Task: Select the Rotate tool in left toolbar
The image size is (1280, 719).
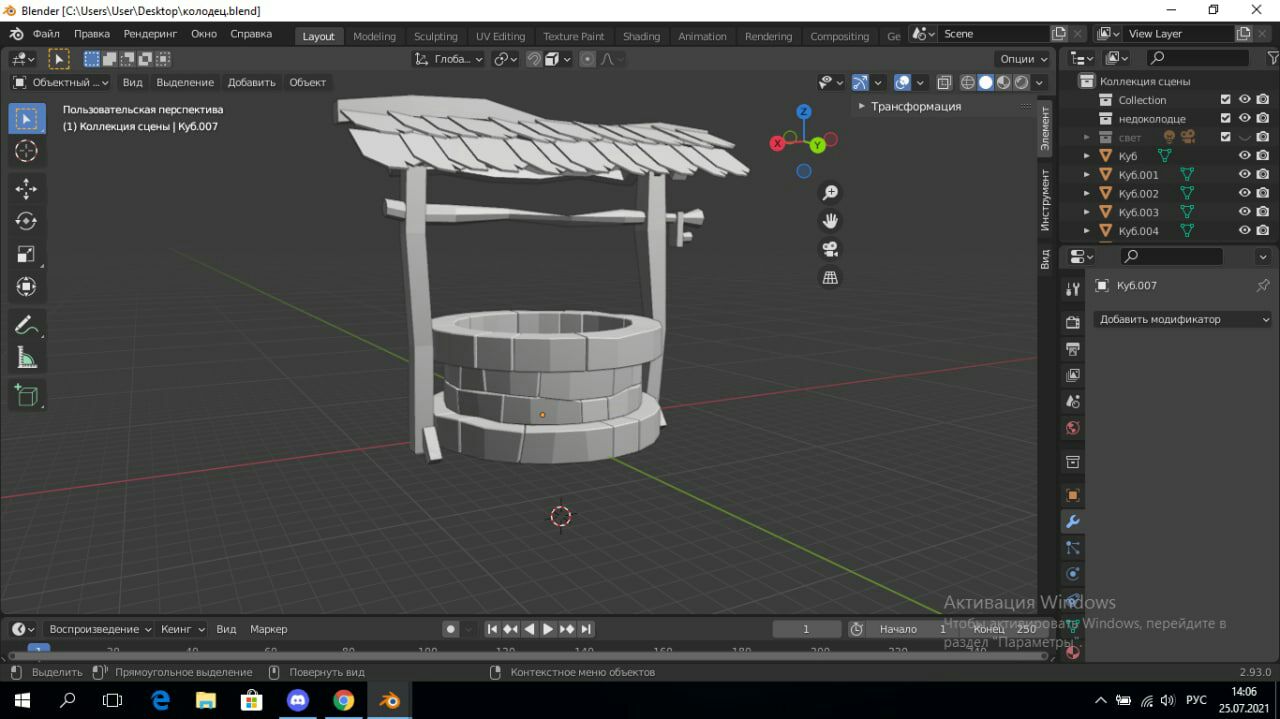Action: 27,221
